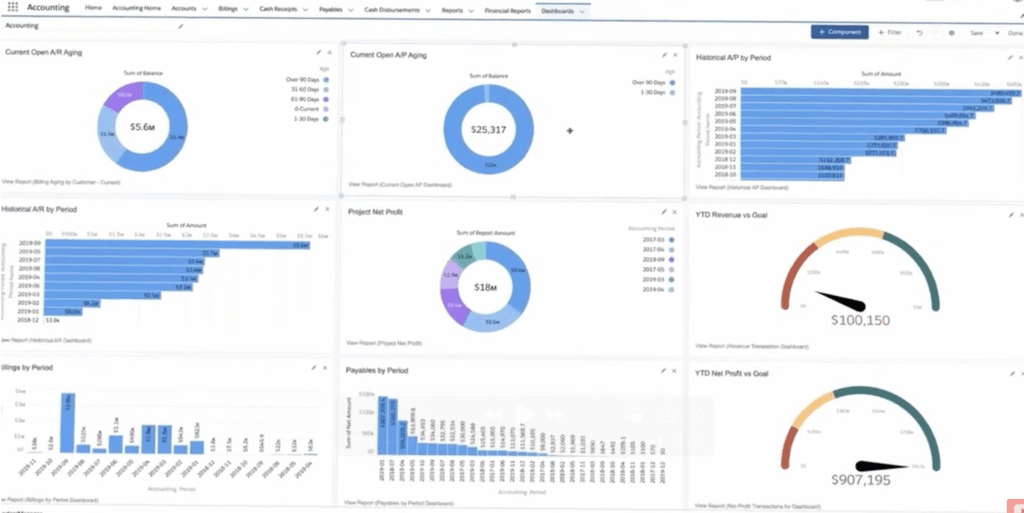Click the + Component button
The width and height of the screenshot is (1024, 513).
pyautogui.click(x=839, y=32)
